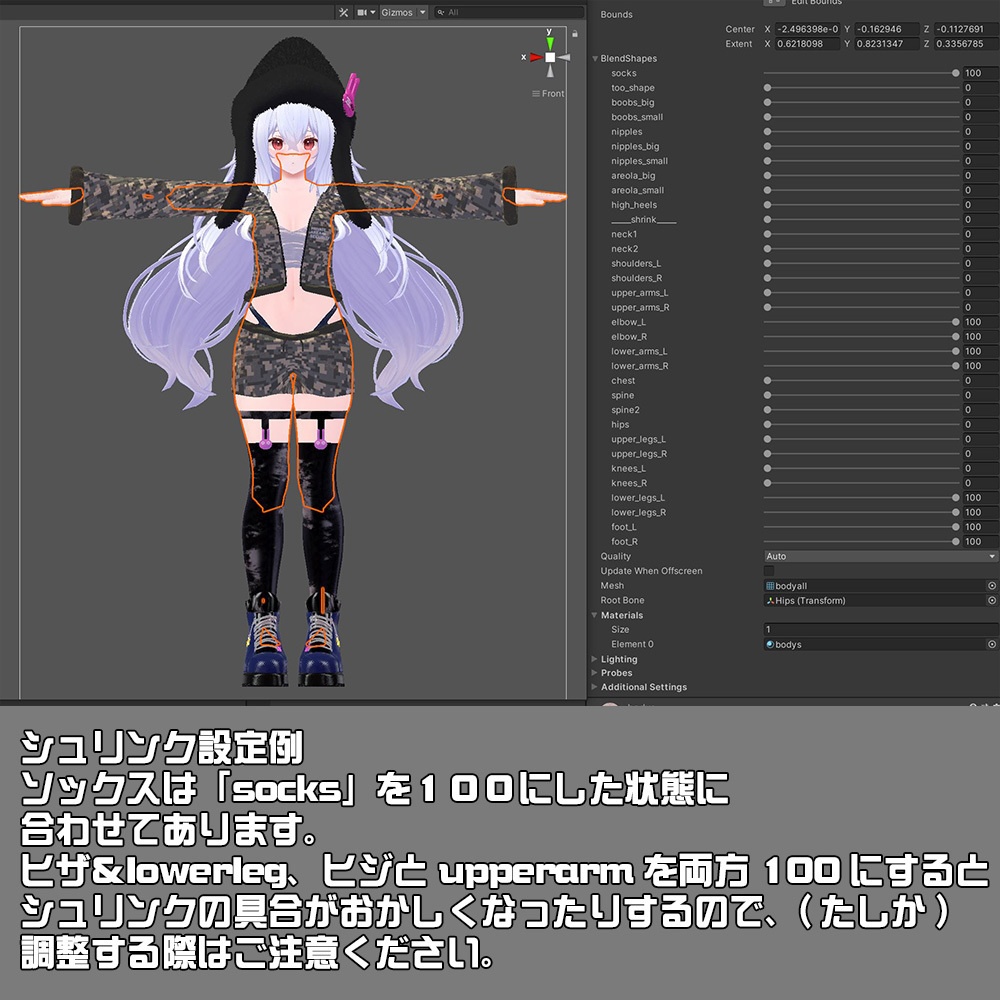Image resolution: width=1000 pixels, height=1000 pixels.
Task: Click the upper_legs_L blendshape label
Action: click(638, 439)
